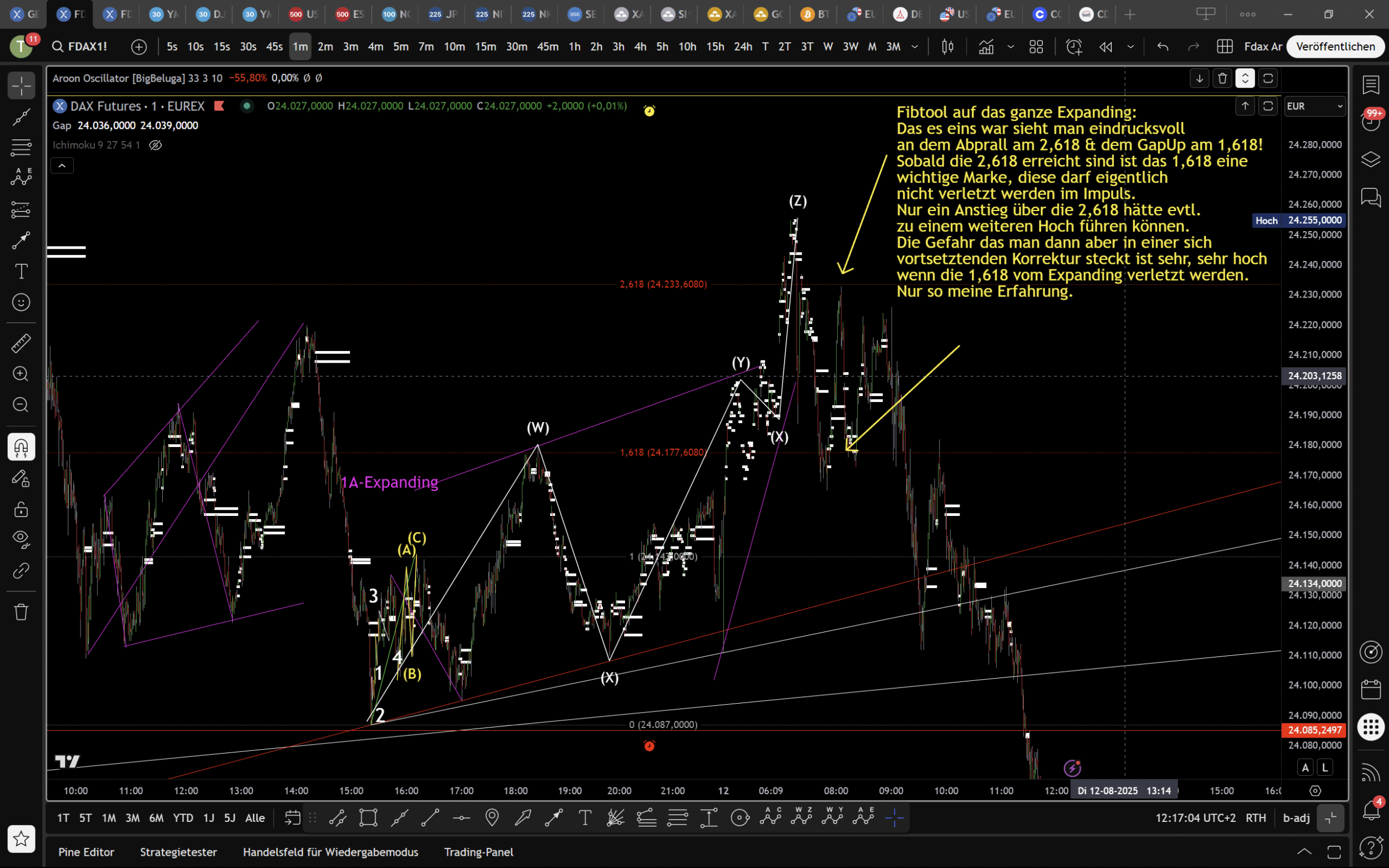Toggle lock all drawings
1389x868 pixels.
click(21, 509)
